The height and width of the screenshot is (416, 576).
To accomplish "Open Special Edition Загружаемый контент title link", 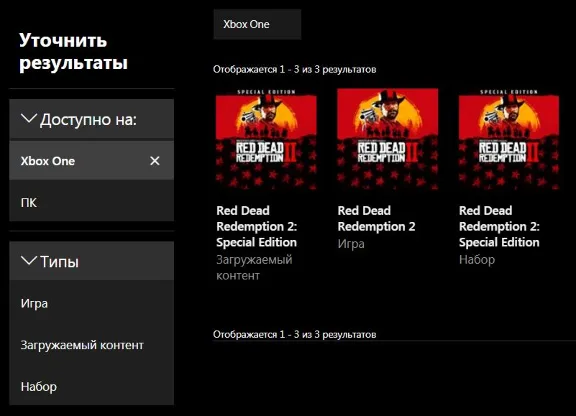I will tap(256, 226).
